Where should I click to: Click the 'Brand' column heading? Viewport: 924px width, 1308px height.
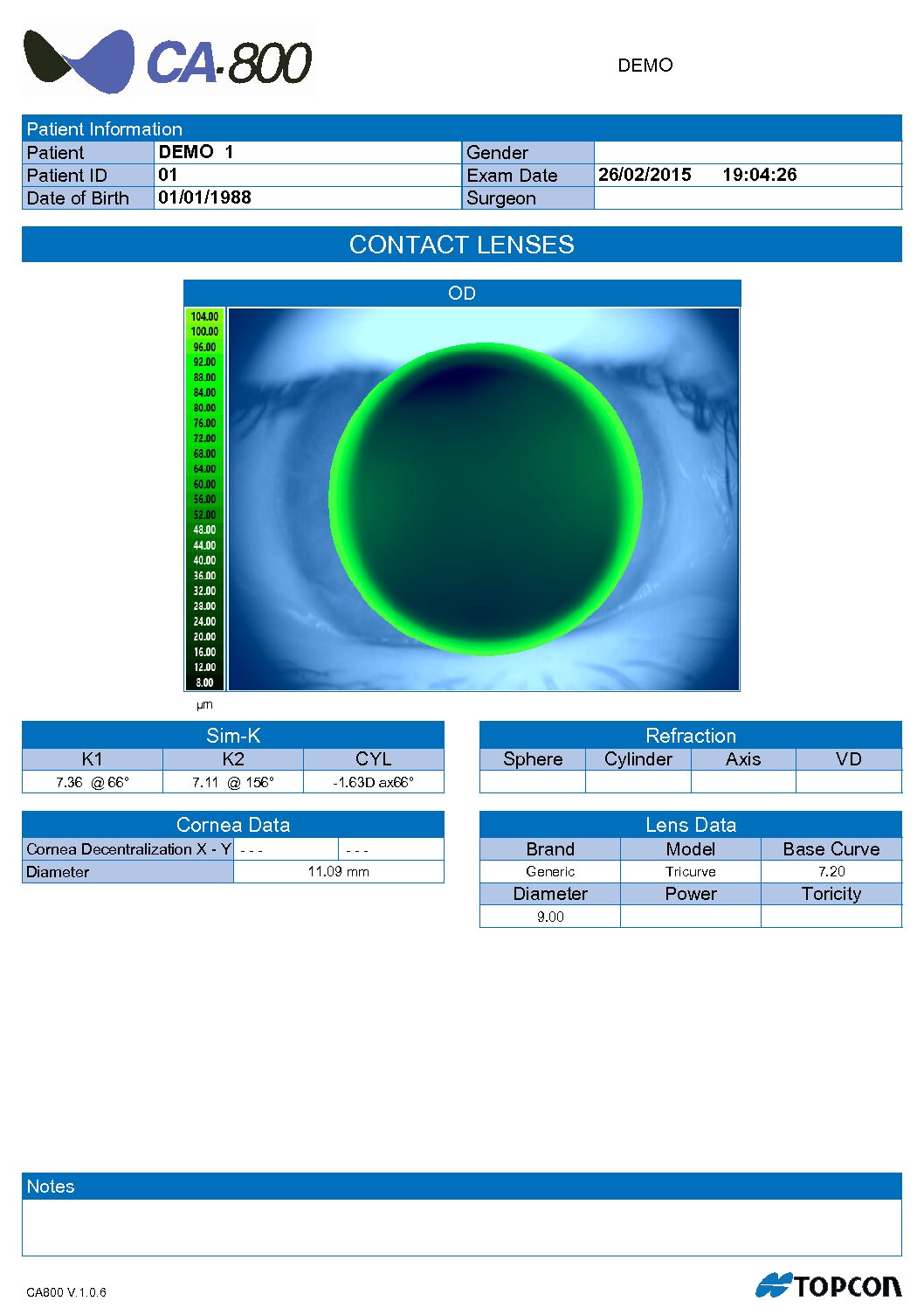point(550,849)
